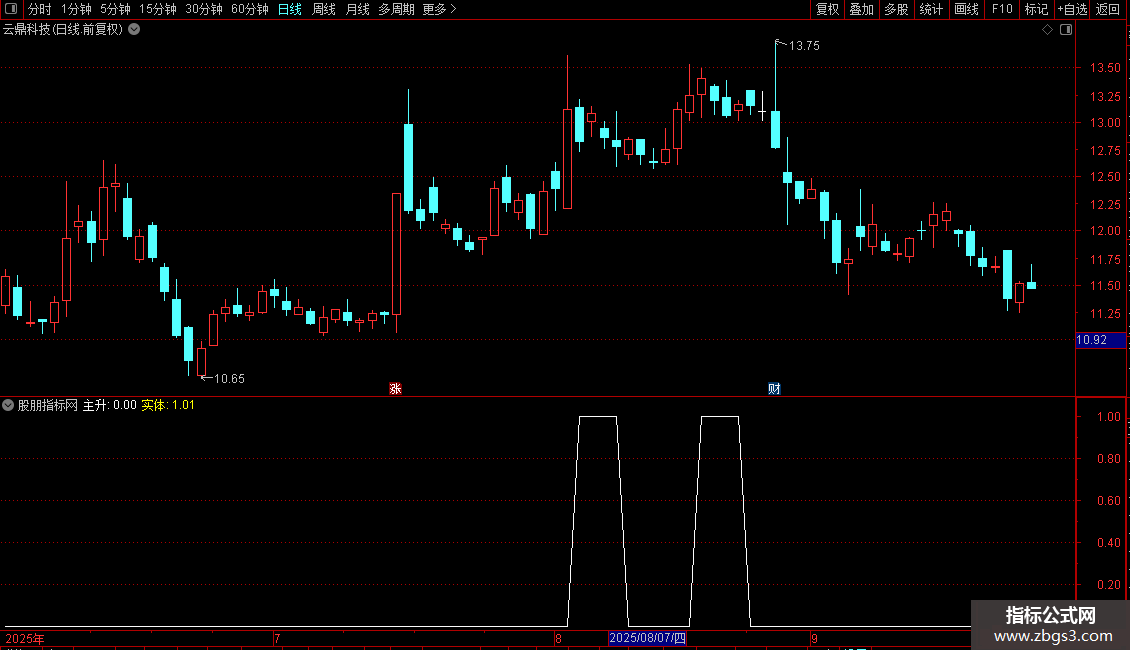Toggle the left sidebar panel icon
Screen dimensions: 1130x650
tap(11, 9)
